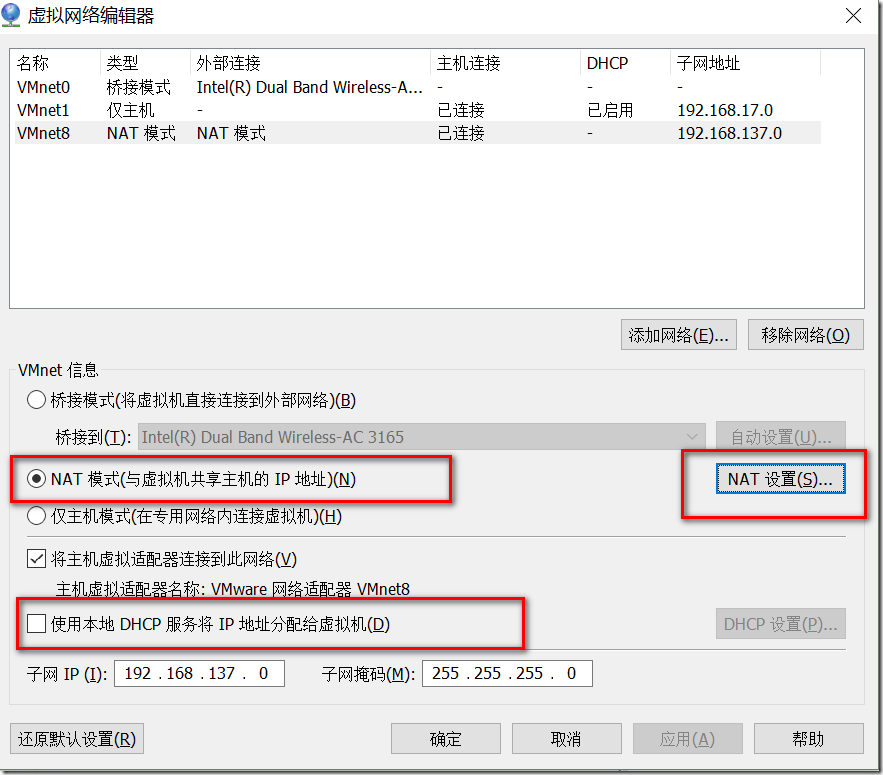Open 帮助 for the network editor
The height and width of the screenshot is (775, 883).
point(808,738)
